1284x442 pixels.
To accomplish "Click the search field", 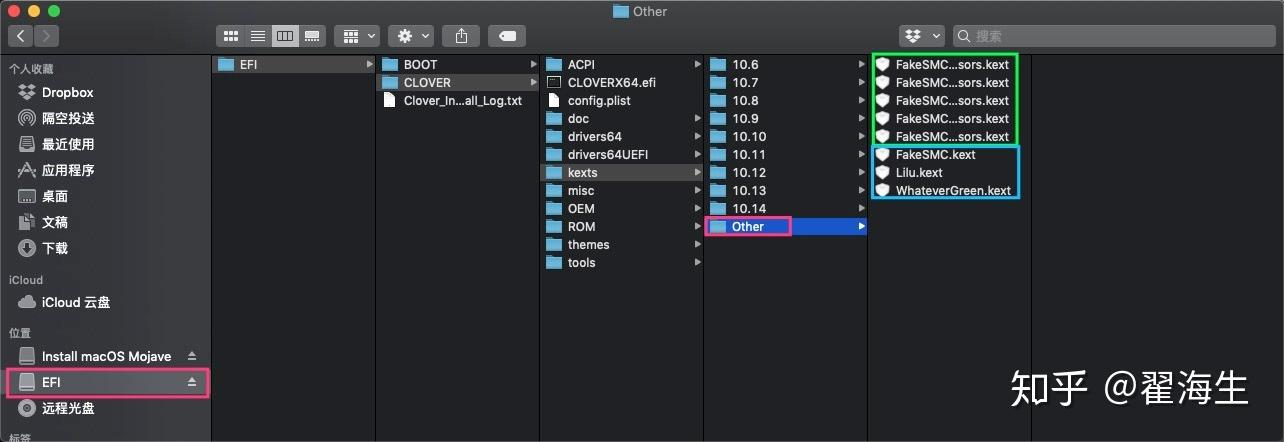I will tap(1114, 36).
